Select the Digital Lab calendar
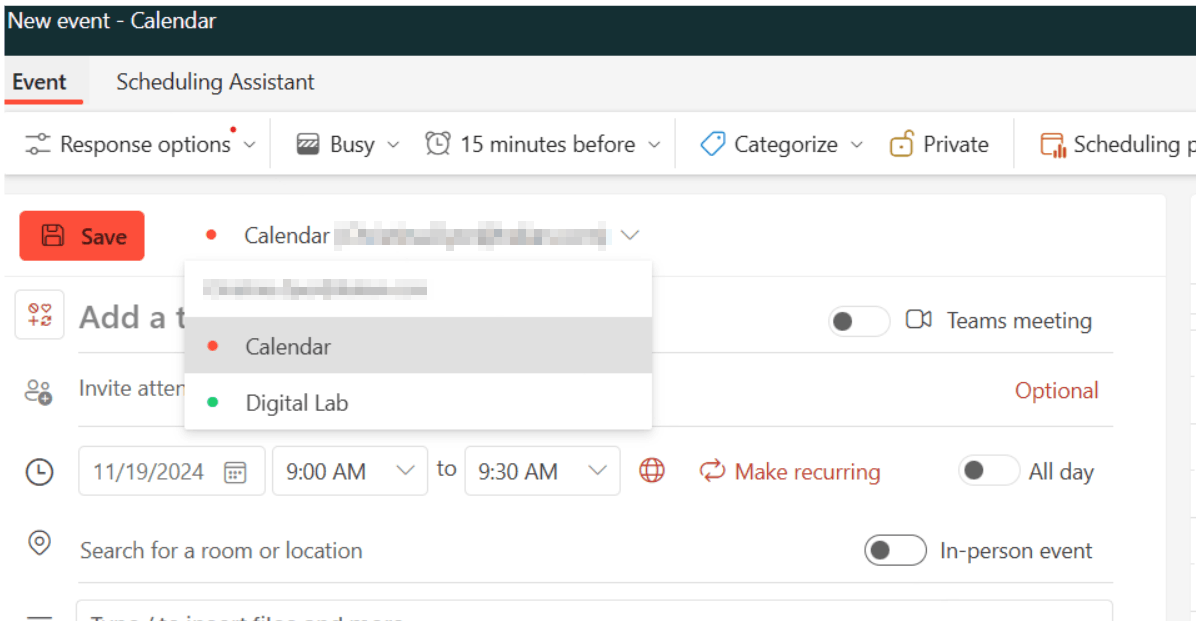Viewport: 1196px width, 621px height. tap(297, 402)
